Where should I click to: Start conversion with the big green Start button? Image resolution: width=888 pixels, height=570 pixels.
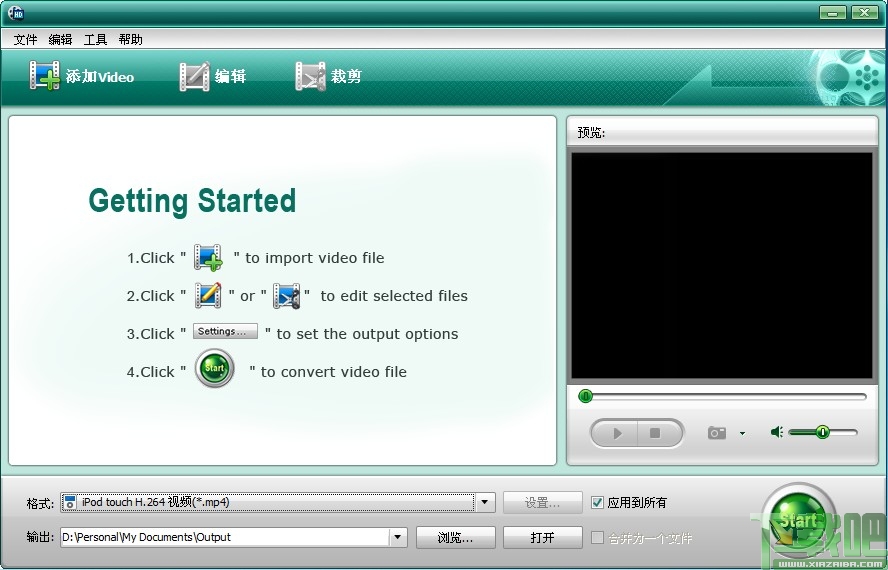[x=799, y=522]
